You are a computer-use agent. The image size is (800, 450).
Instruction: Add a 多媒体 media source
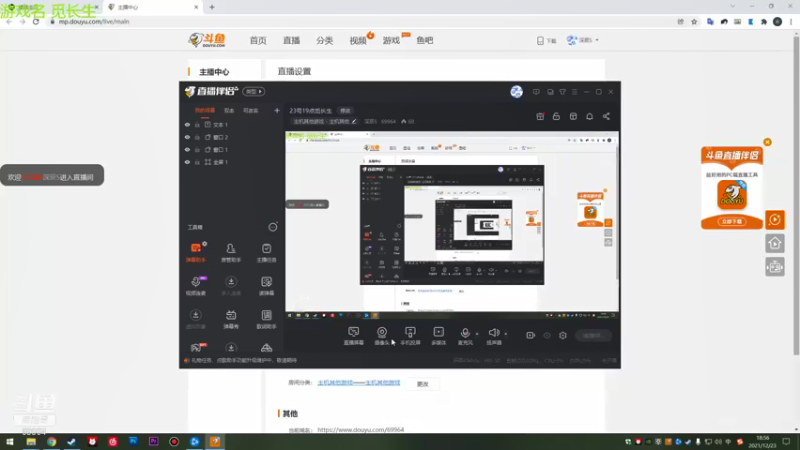[439, 336]
